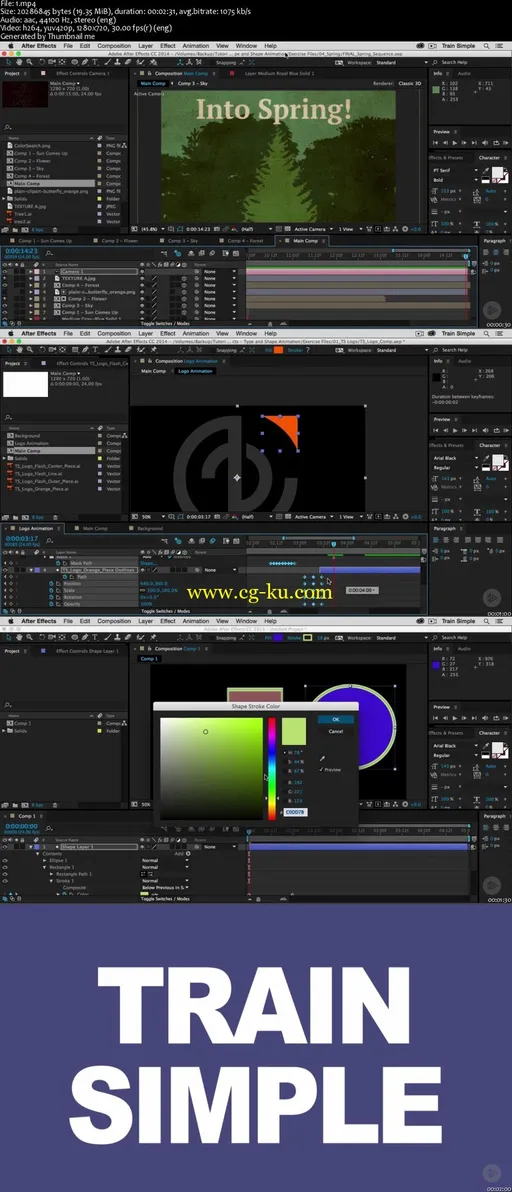Click Toggle Switches / Modes in the top frame timeline
The image size is (512, 1192).
(165, 324)
